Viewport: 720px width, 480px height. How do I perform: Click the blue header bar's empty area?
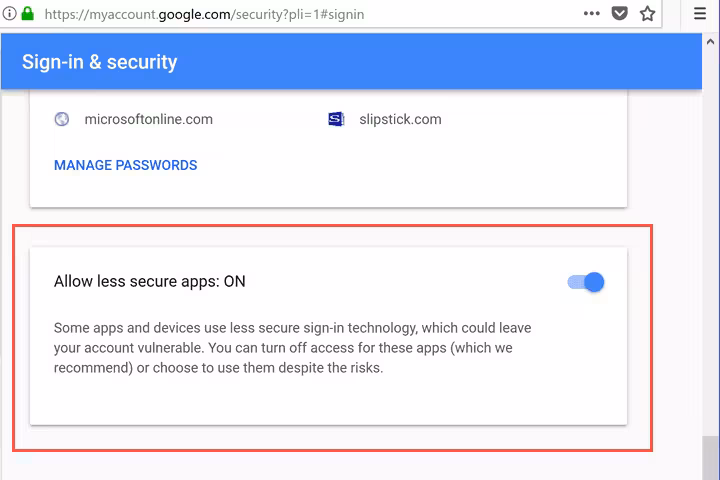pyautogui.click(x=450, y=62)
